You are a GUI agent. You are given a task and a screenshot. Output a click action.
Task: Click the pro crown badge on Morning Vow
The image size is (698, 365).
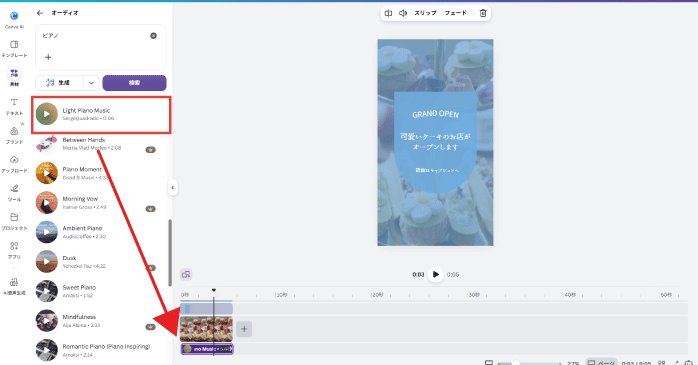click(x=150, y=209)
